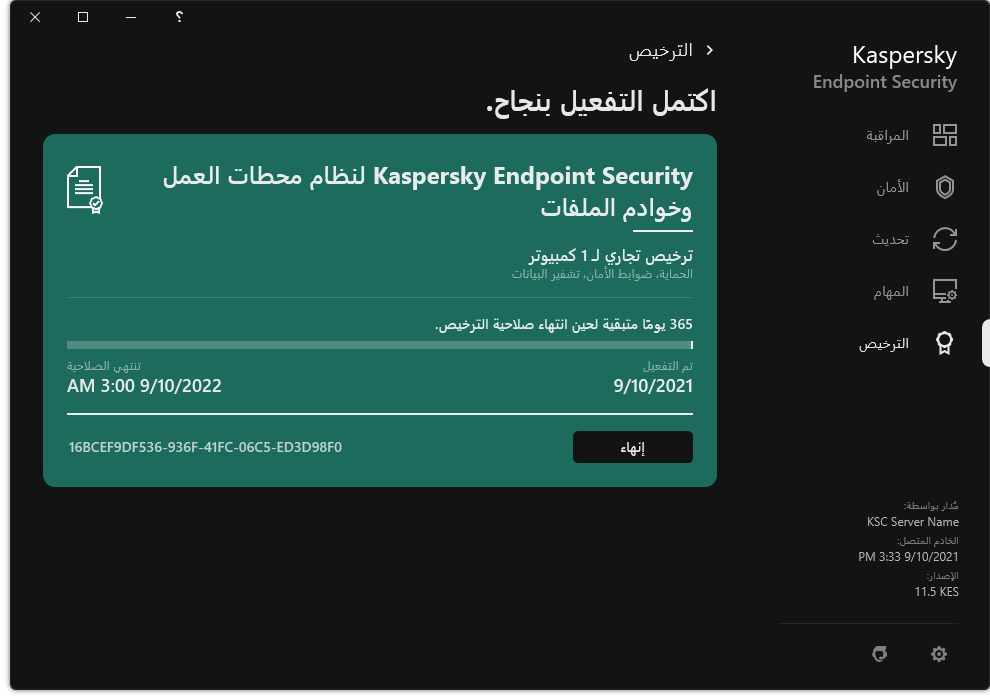This screenshot has width=990, height=700.
Task: Open application settings via gear icon
Action: 938,654
